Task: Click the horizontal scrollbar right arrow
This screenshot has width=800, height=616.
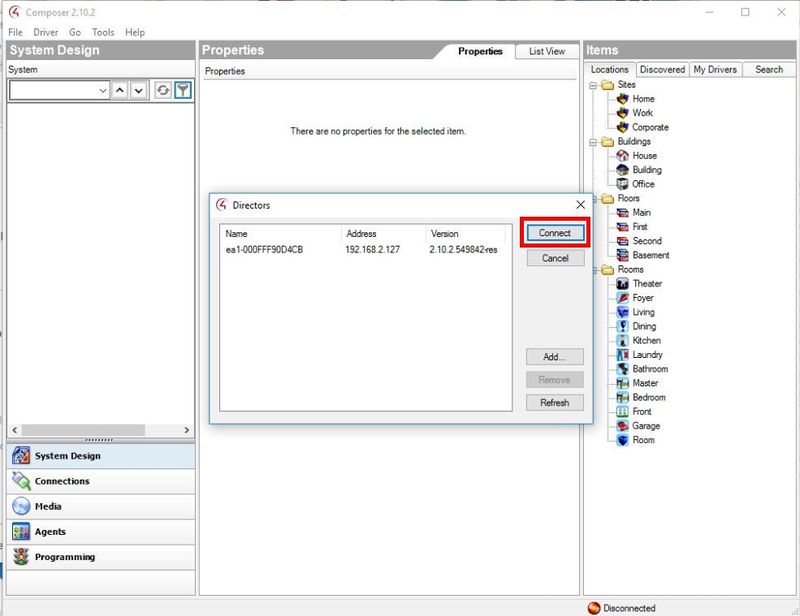Action: pyautogui.click(x=186, y=430)
